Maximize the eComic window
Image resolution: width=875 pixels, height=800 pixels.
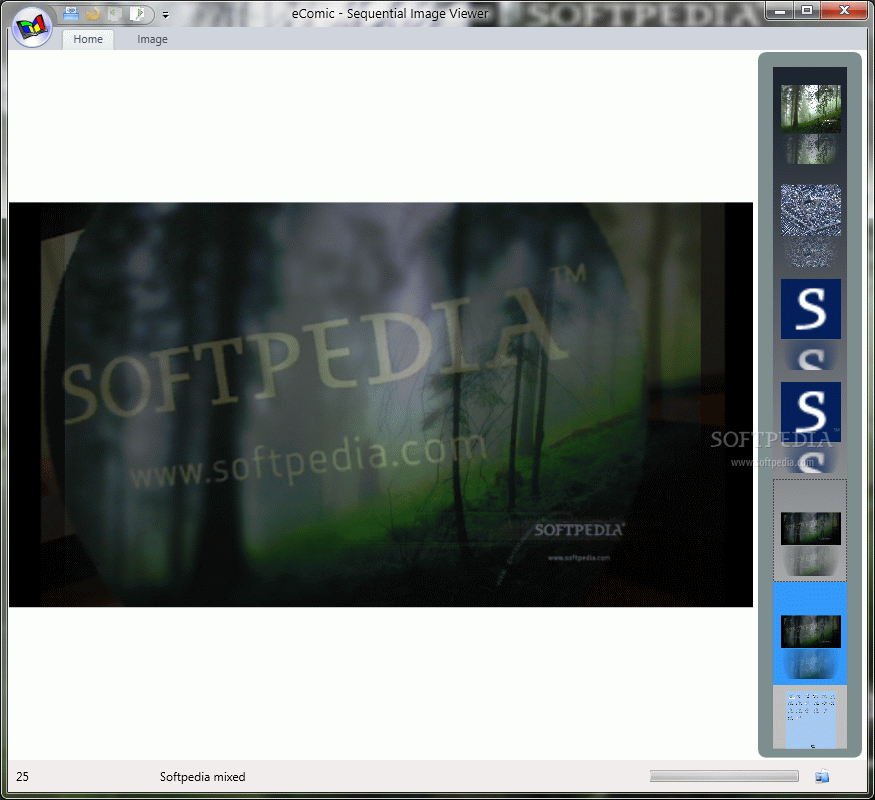tap(807, 11)
